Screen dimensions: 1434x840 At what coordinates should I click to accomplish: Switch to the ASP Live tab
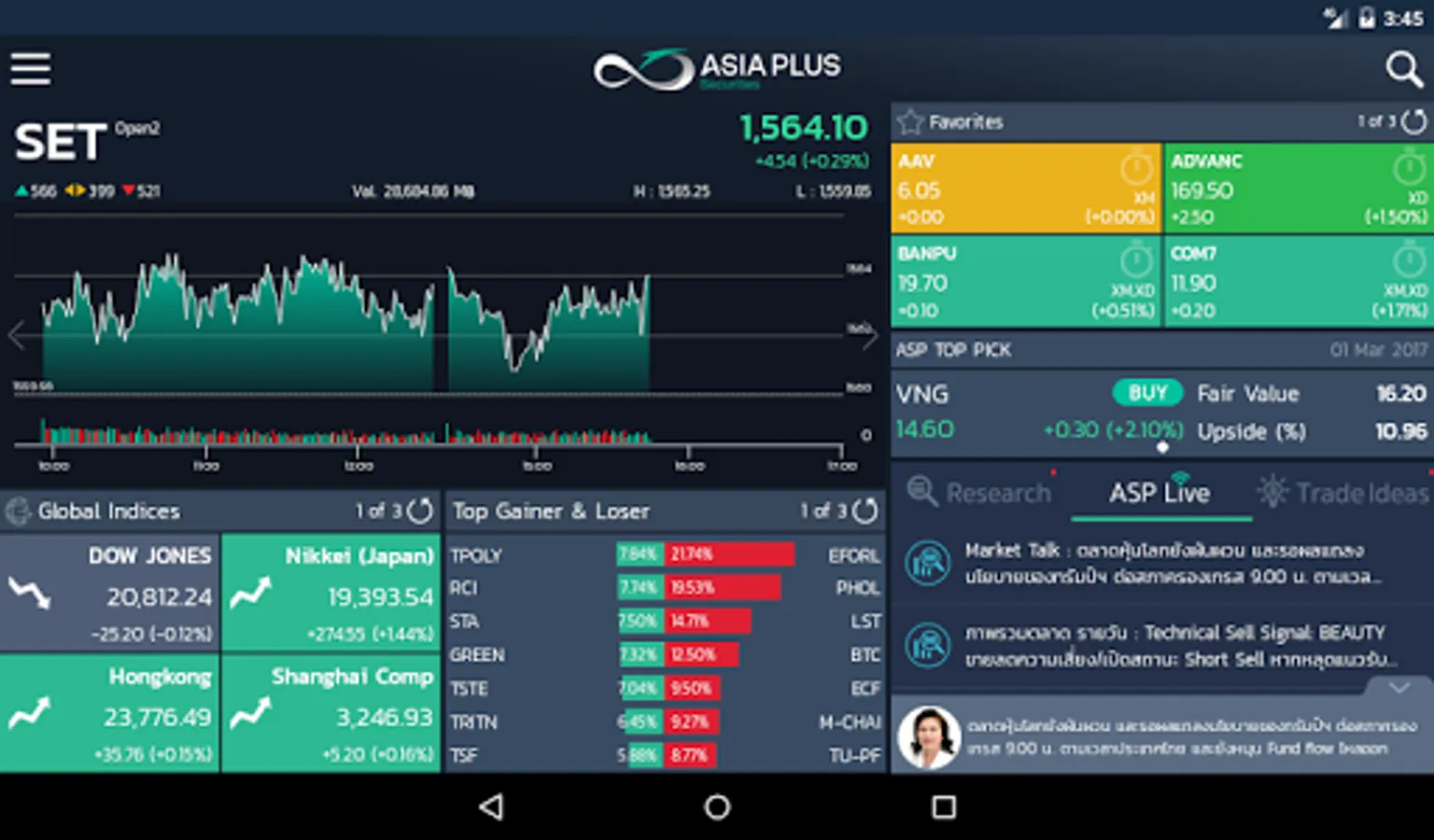(x=1160, y=492)
